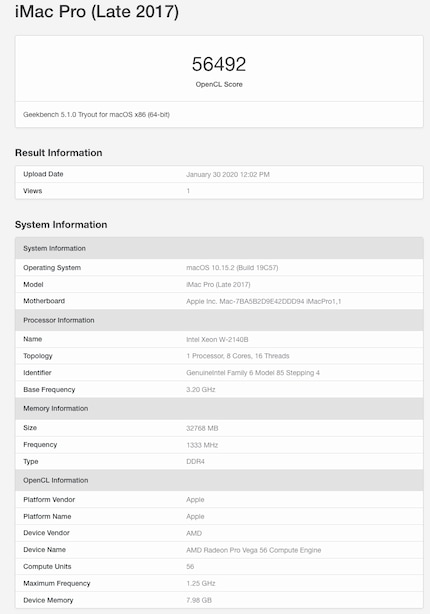Click the Identifier label
Image resolution: width=430 pixels, height=614 pixels.
click(x=37, y=373)
